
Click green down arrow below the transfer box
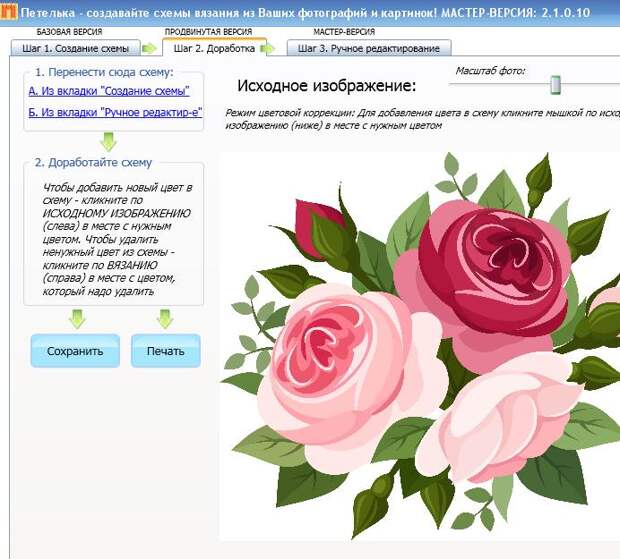(108, 142)
